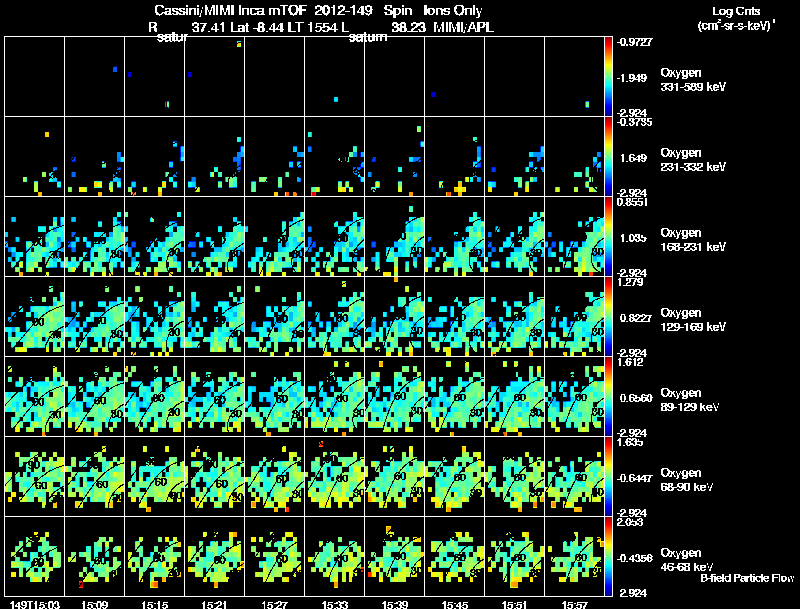Image resolution: width=800 pixels, height=609 pixels.
Task: Select the Oxygen 129-169 keV label
Action: click(693, 320)
